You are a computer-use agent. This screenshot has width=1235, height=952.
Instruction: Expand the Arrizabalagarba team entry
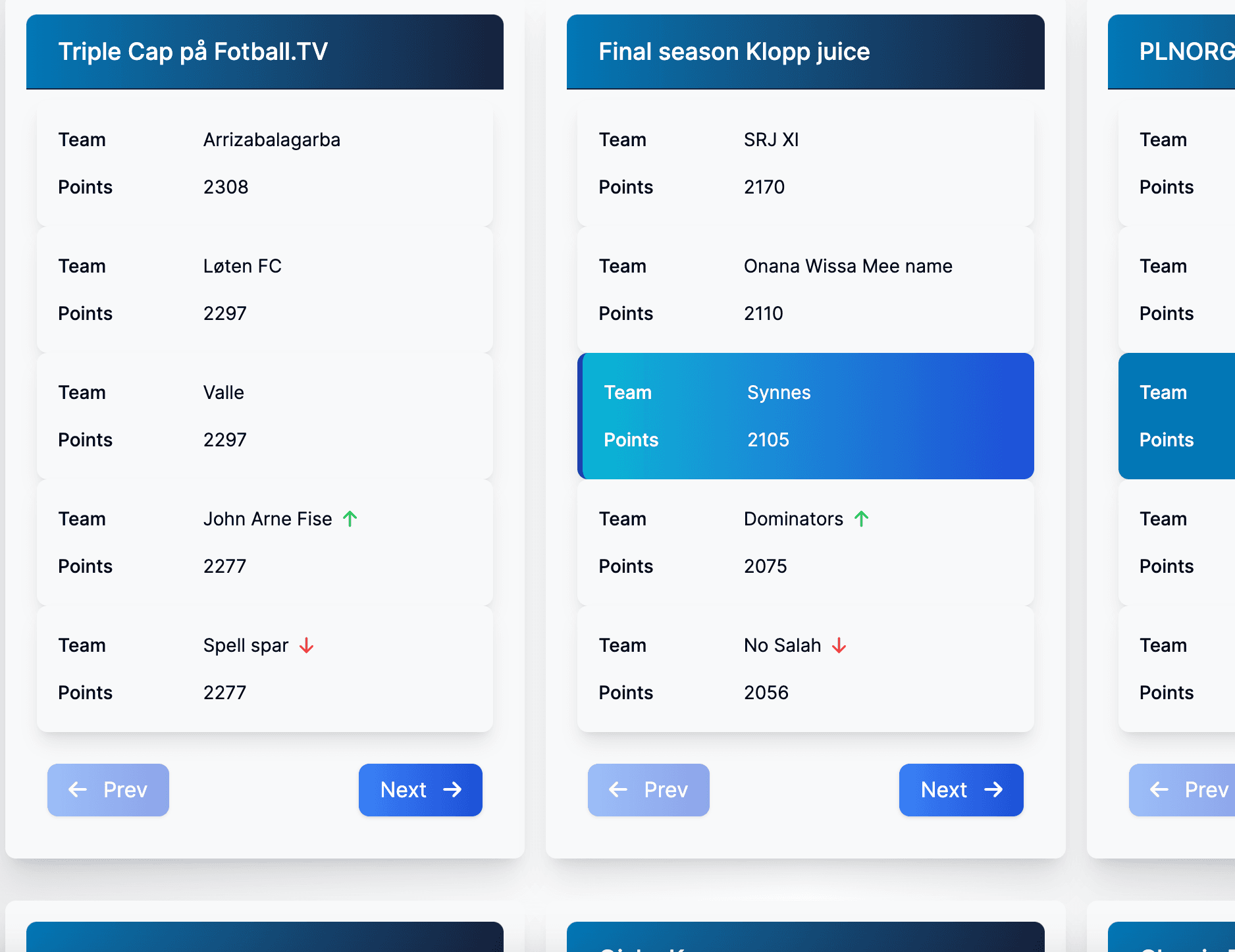click(x=265, y=164)
